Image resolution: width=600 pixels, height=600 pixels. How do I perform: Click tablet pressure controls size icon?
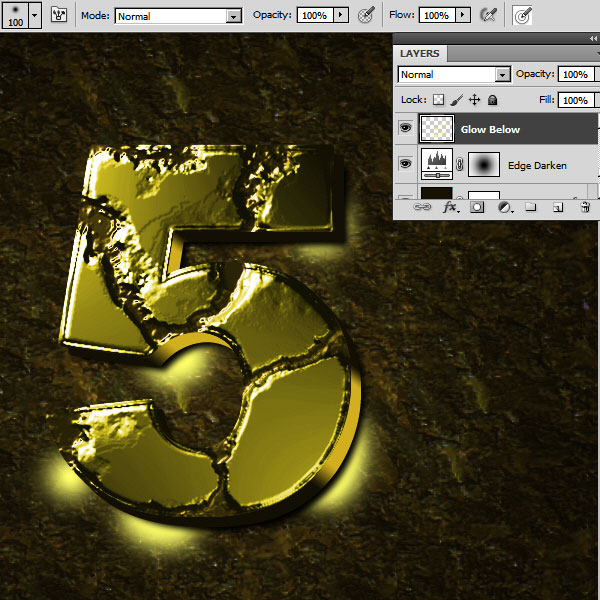[x=523, y=16]
